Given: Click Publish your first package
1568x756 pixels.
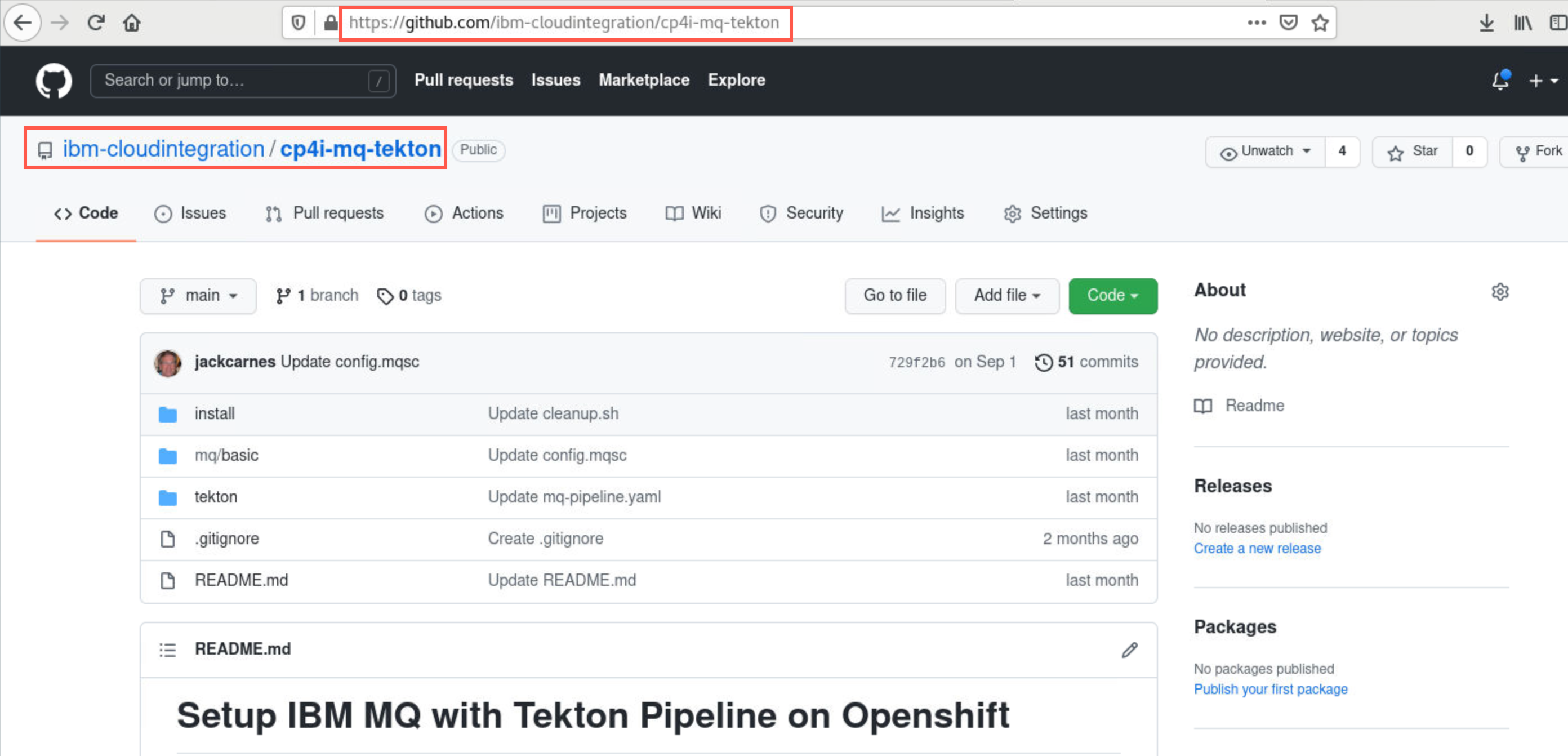Looking at the screenshot, I should coord(1271,689).
